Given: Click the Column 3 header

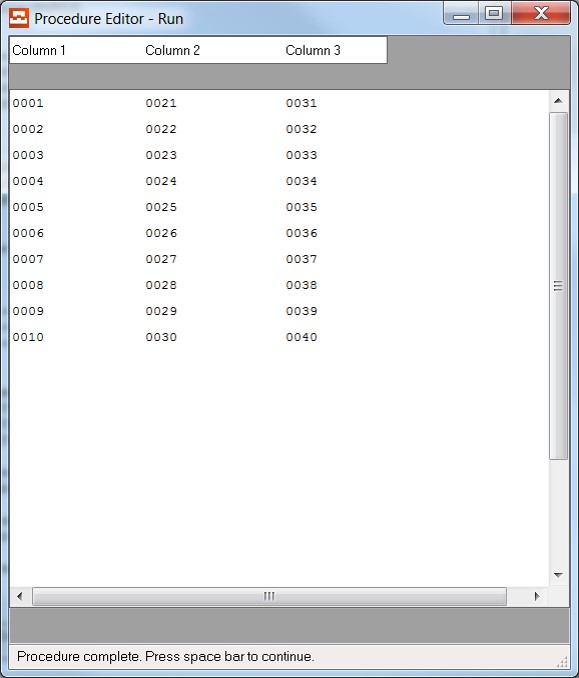Looking at the screenshot, I should pyautogui.click(x=313, y=50).
